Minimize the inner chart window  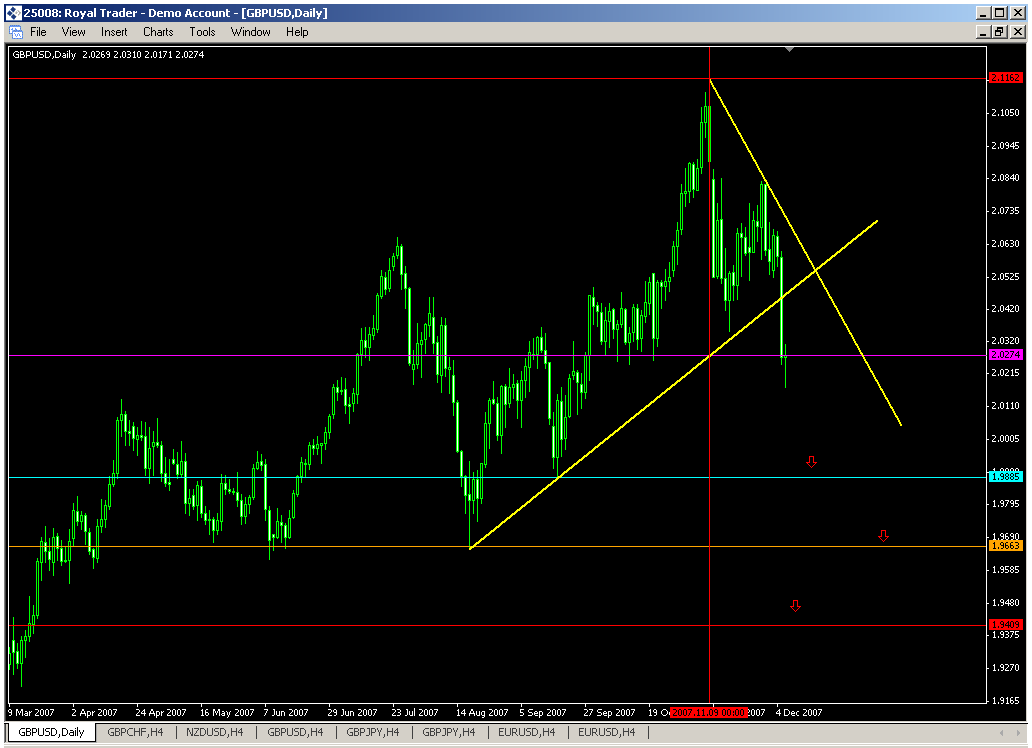pyautogui.click(x=984, y=32)
